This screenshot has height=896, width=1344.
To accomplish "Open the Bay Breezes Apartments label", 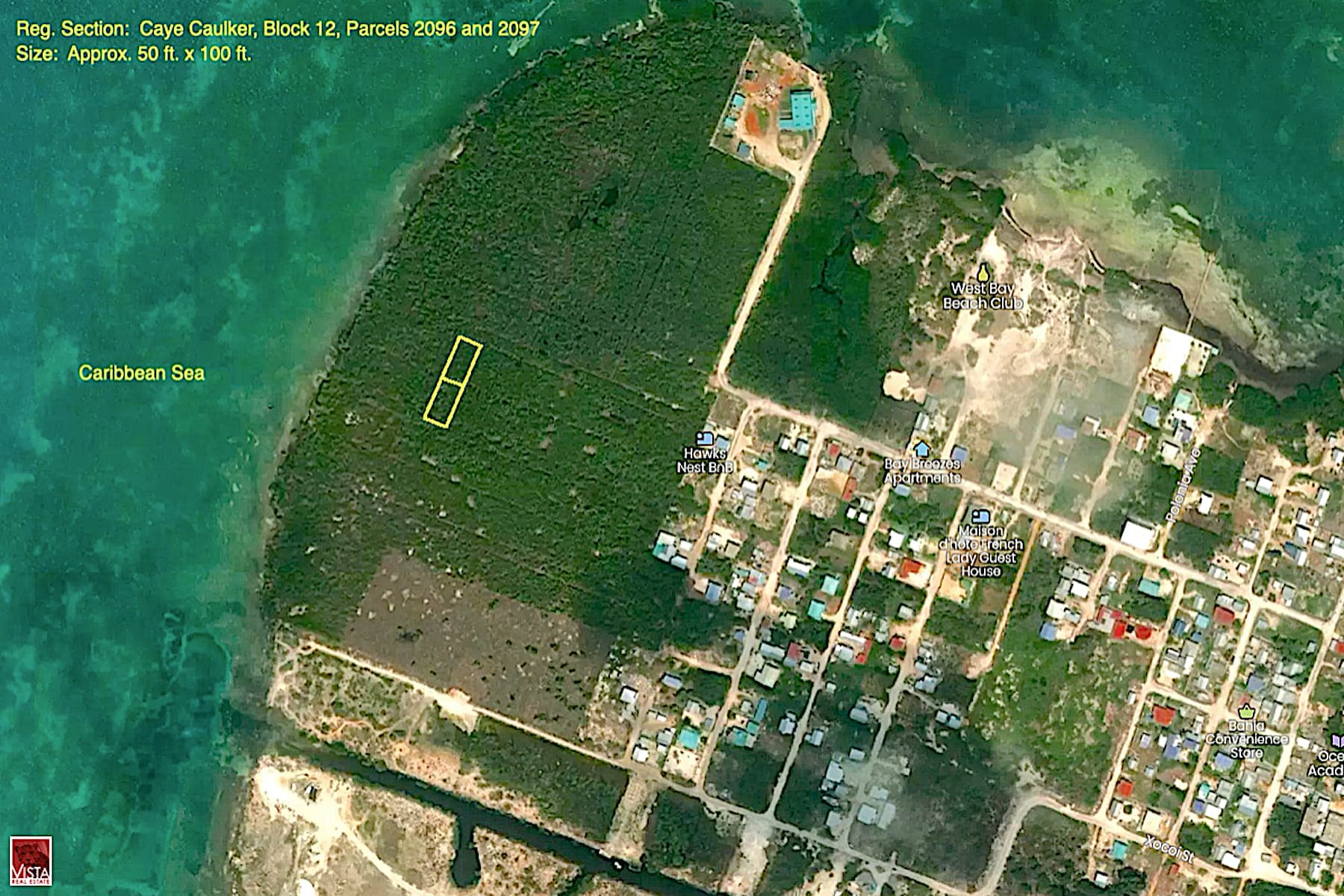I will pyautogui.click(x=921, y=470).
